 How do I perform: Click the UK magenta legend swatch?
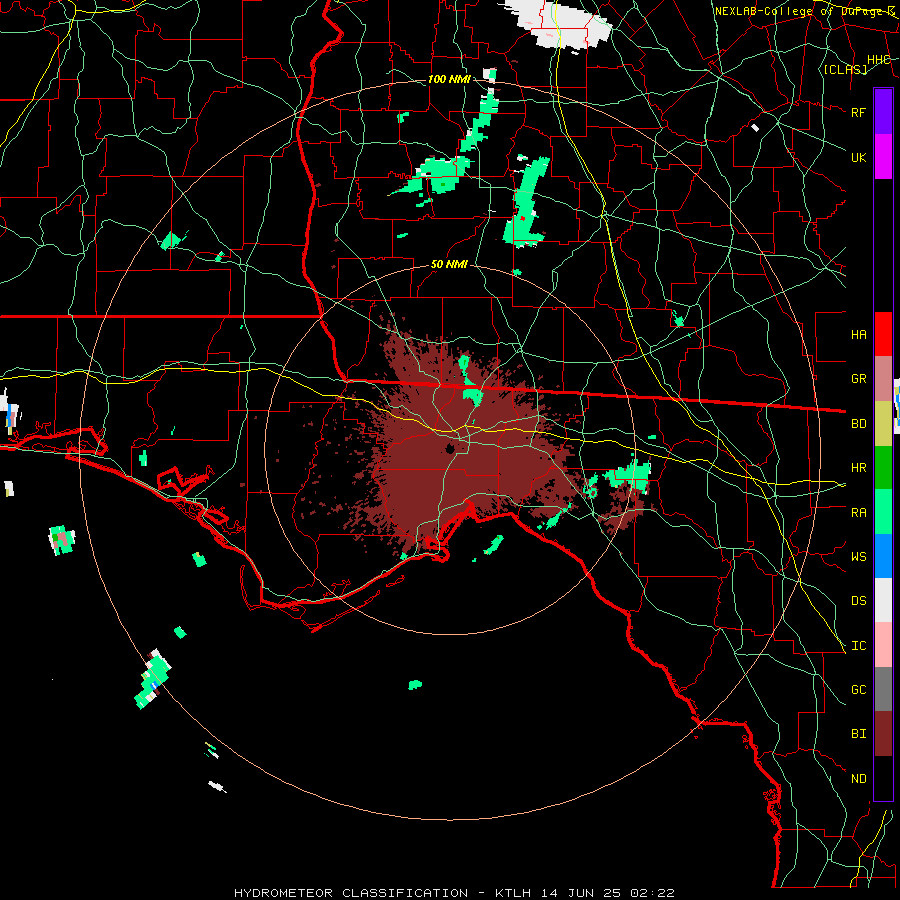pos(883,157)
